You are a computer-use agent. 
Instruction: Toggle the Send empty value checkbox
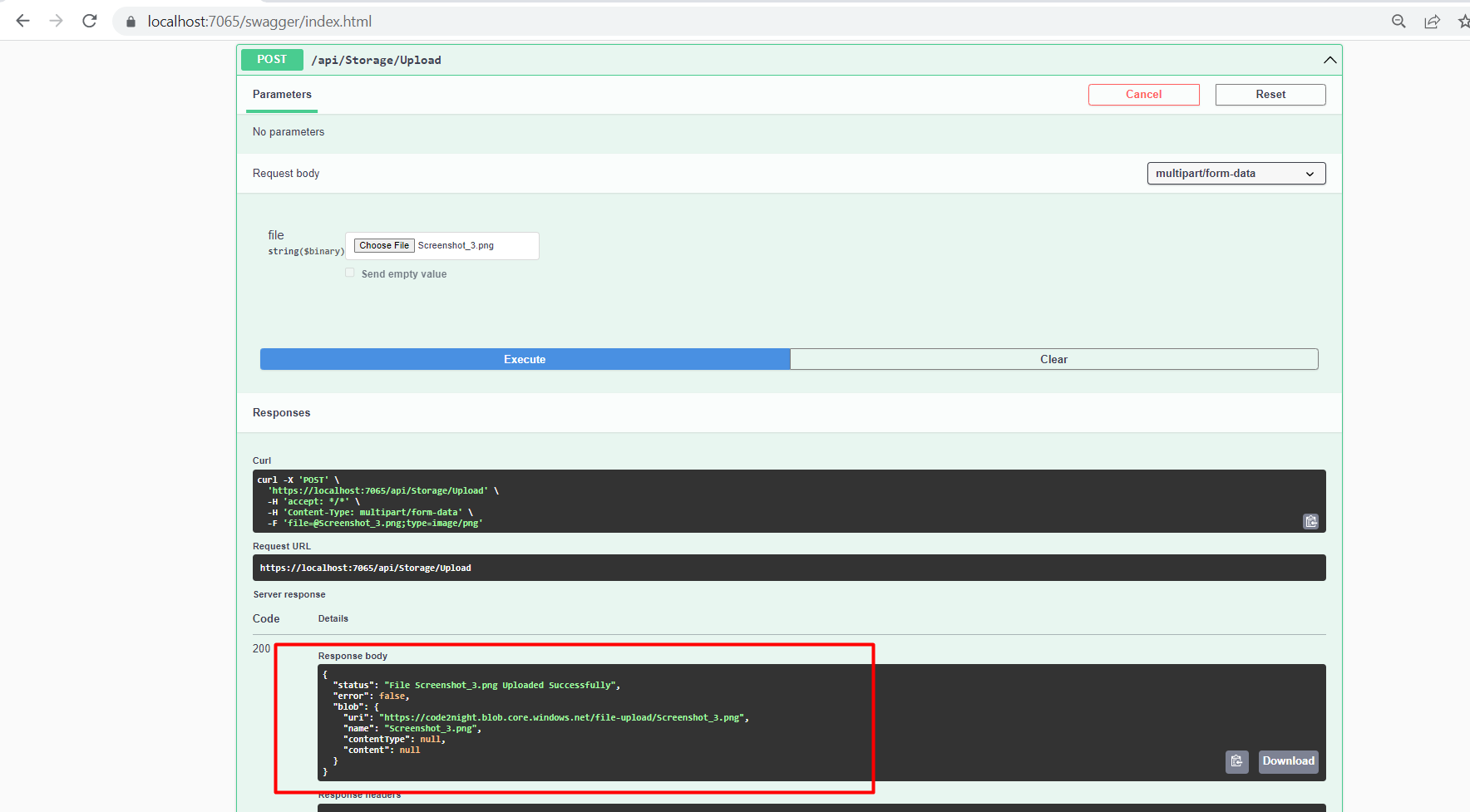coord(350,273)
